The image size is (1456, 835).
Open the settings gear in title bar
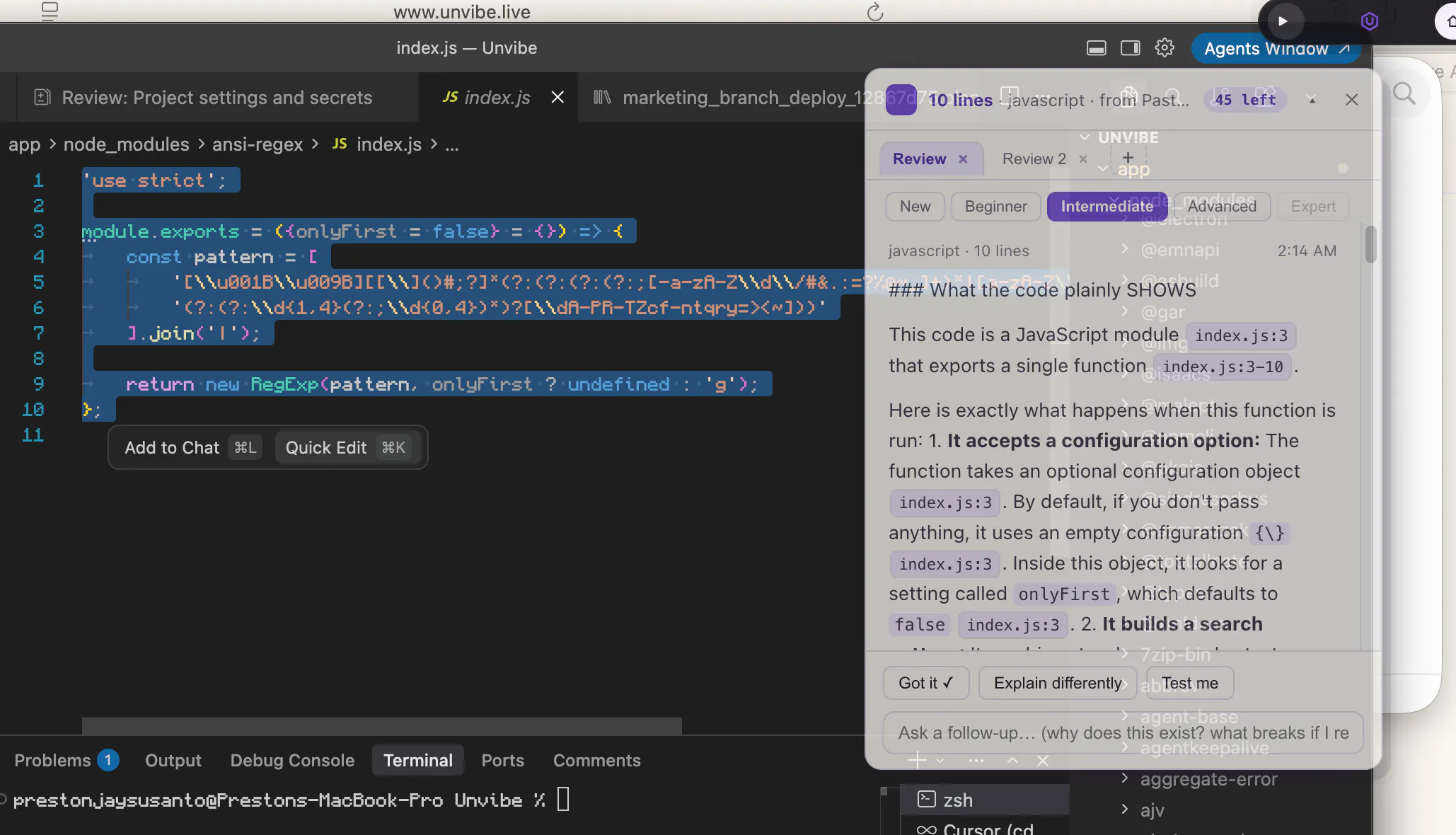[x=1165, y=48]
